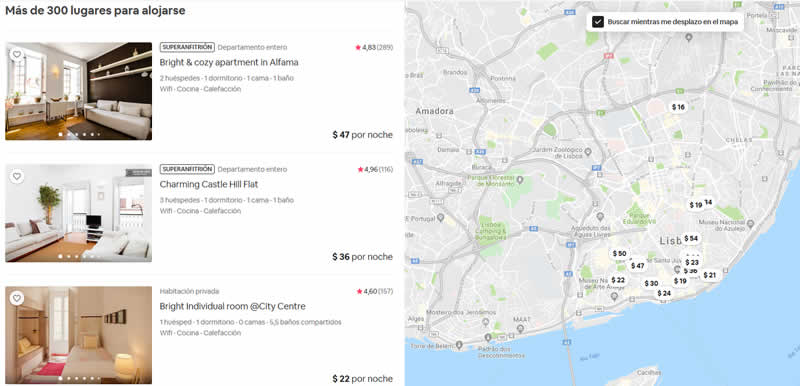Click the Torre de Belém map pin

click(459, 345)
